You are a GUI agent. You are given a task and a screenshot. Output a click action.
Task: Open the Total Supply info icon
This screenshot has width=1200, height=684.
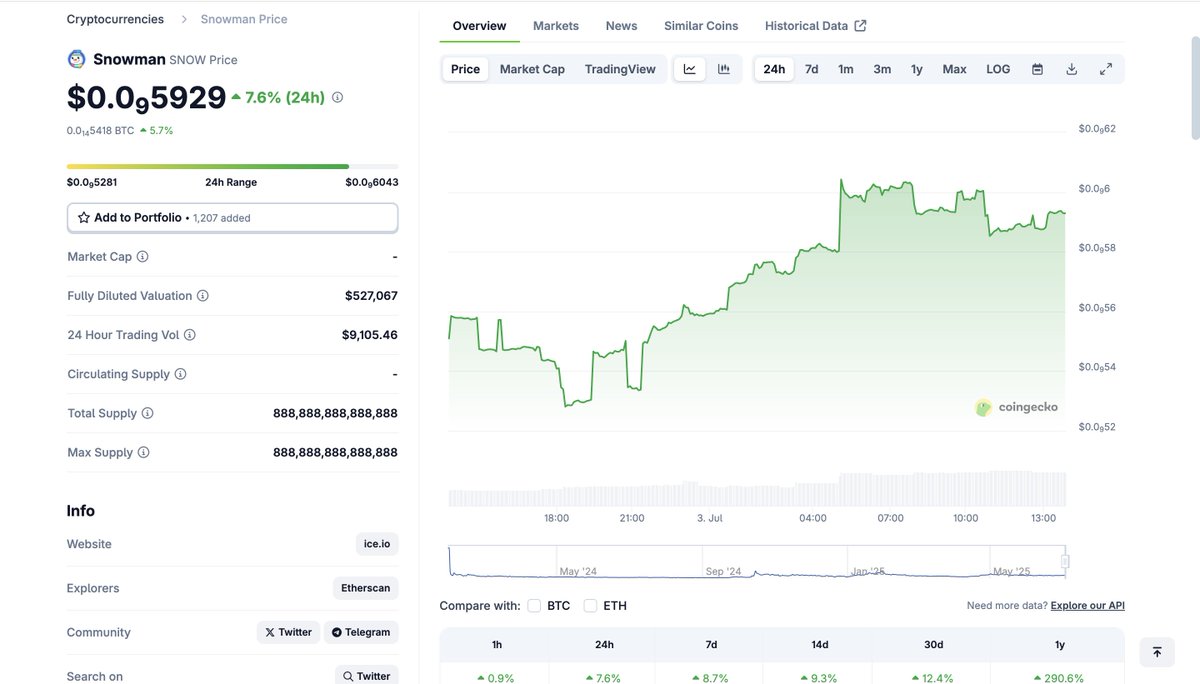click(147, 413)
